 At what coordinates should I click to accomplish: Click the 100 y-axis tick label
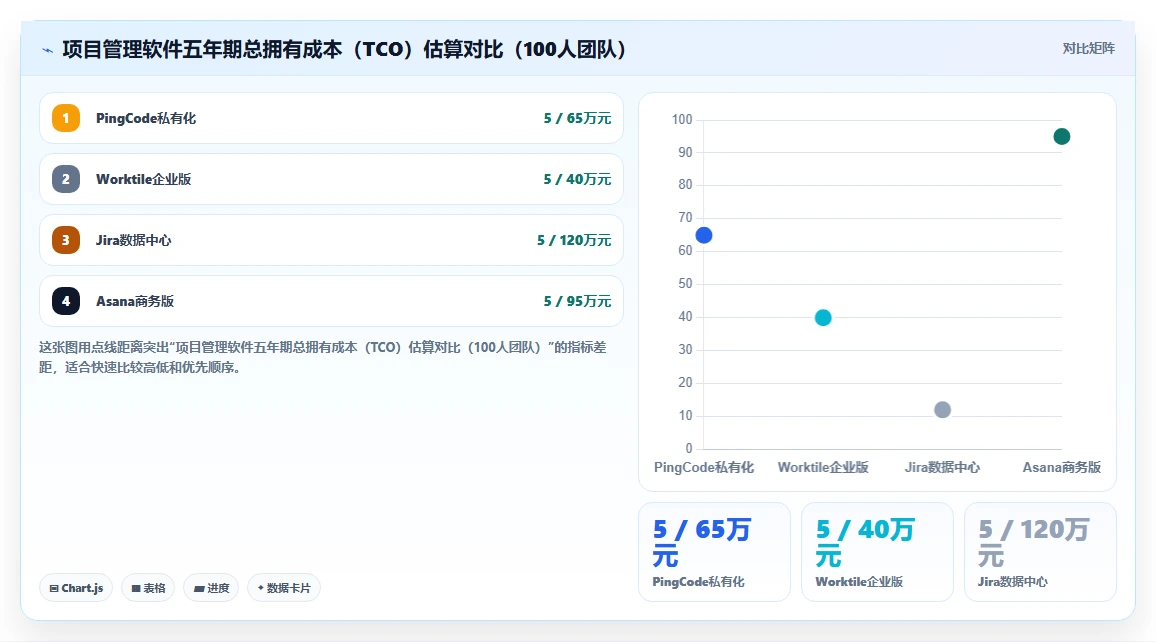pyautogui.click(x=682, y=119)
